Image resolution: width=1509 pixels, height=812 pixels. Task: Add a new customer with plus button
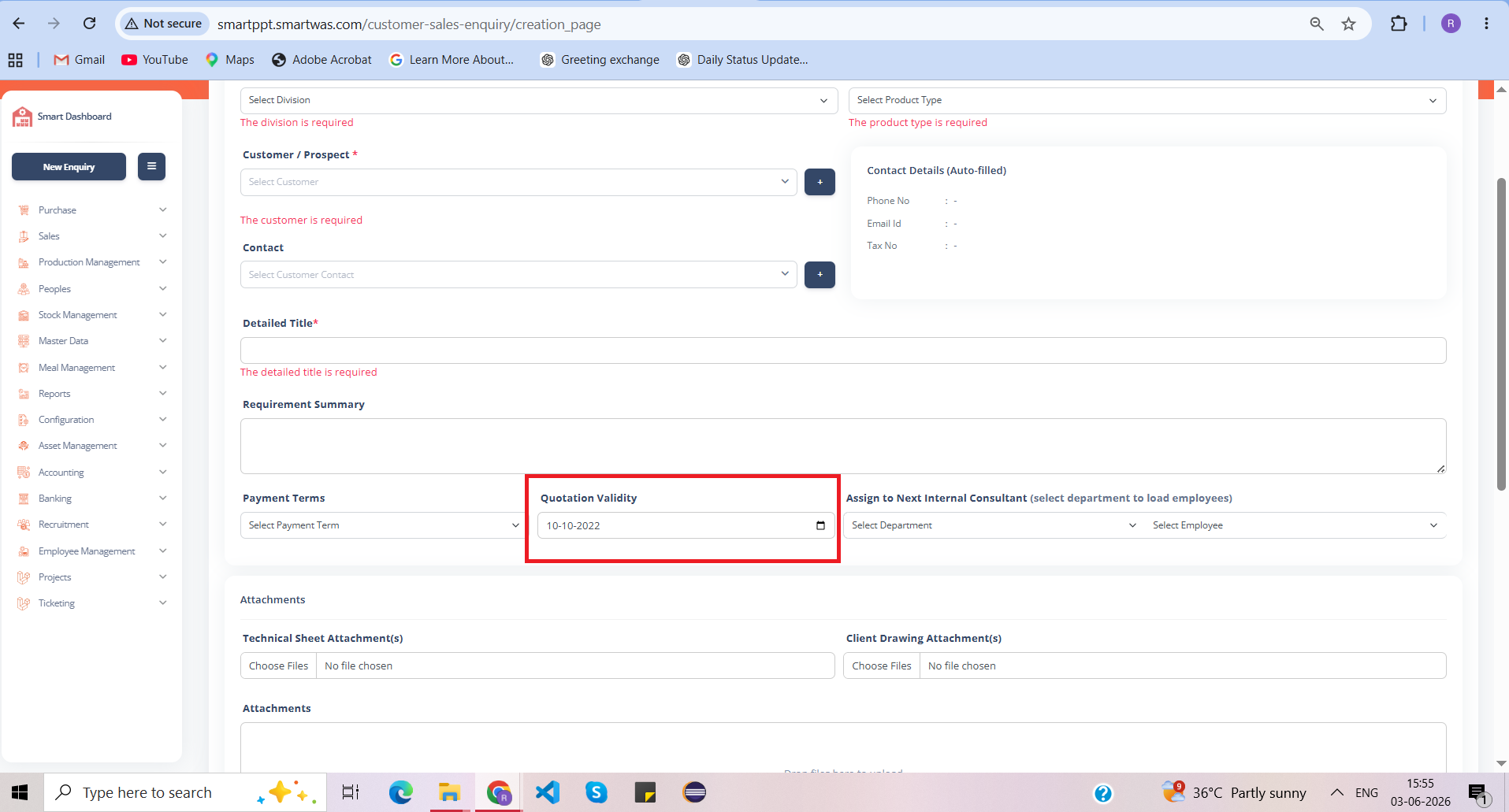pos(820,182)
